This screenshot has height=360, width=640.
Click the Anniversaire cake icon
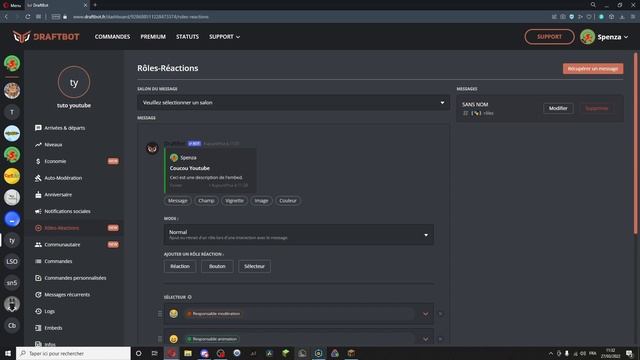pos(38,195)
